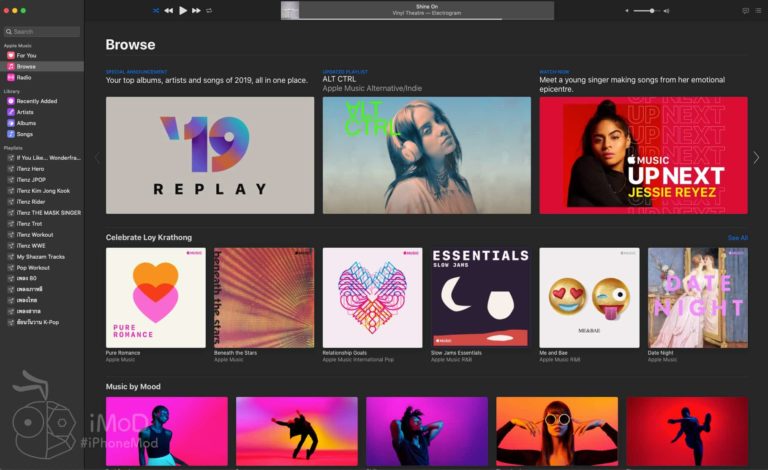Screen dimensions: 768x470
Task: Click the Relationship Goals title link
Action: (x=344, y=352)
